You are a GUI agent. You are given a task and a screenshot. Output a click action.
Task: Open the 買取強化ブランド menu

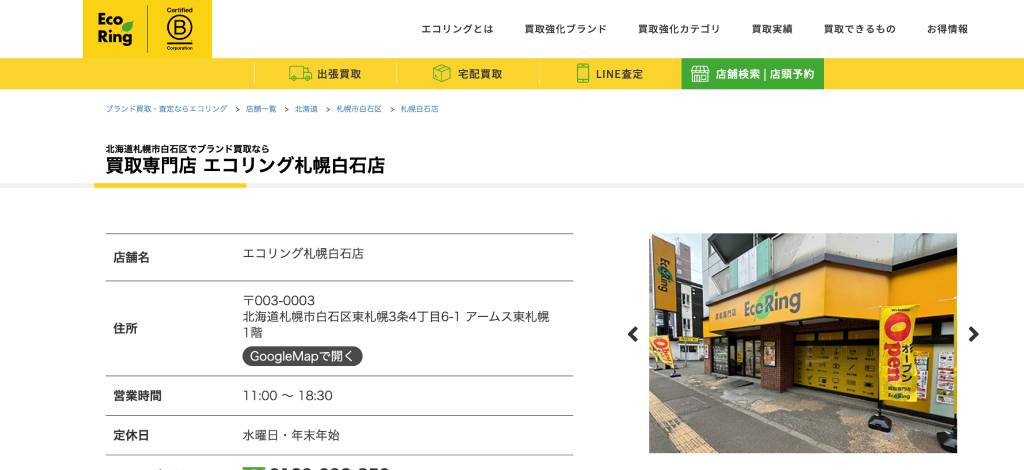(x=566, y=29)
